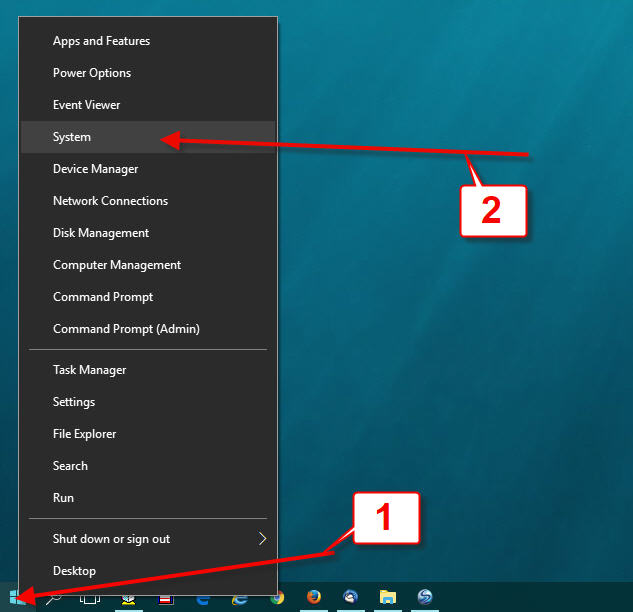Open Device Manager from the menu
Image resolution: width=633 pixels, height=612 pixels.
click(x=96, y=169)
